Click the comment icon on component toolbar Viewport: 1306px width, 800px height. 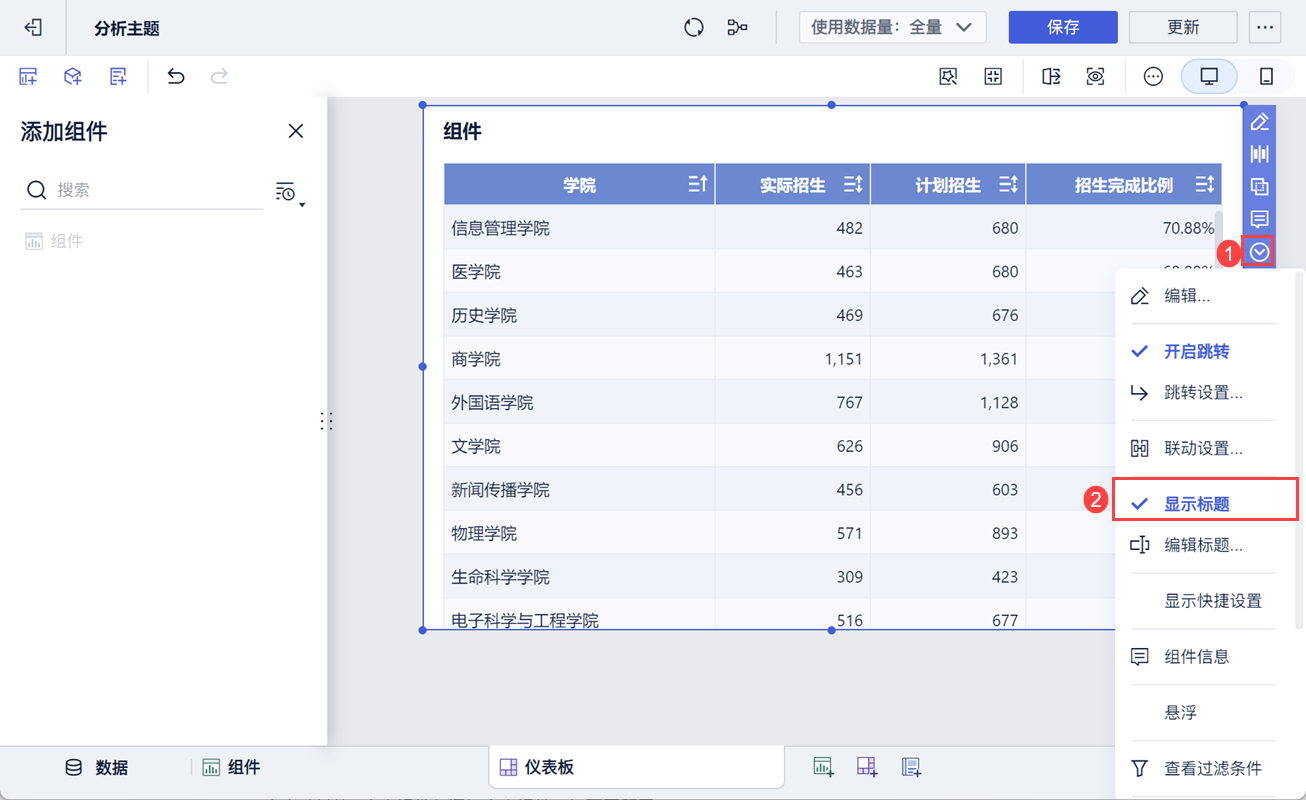pyautogui.click(x=1260, y=219)
